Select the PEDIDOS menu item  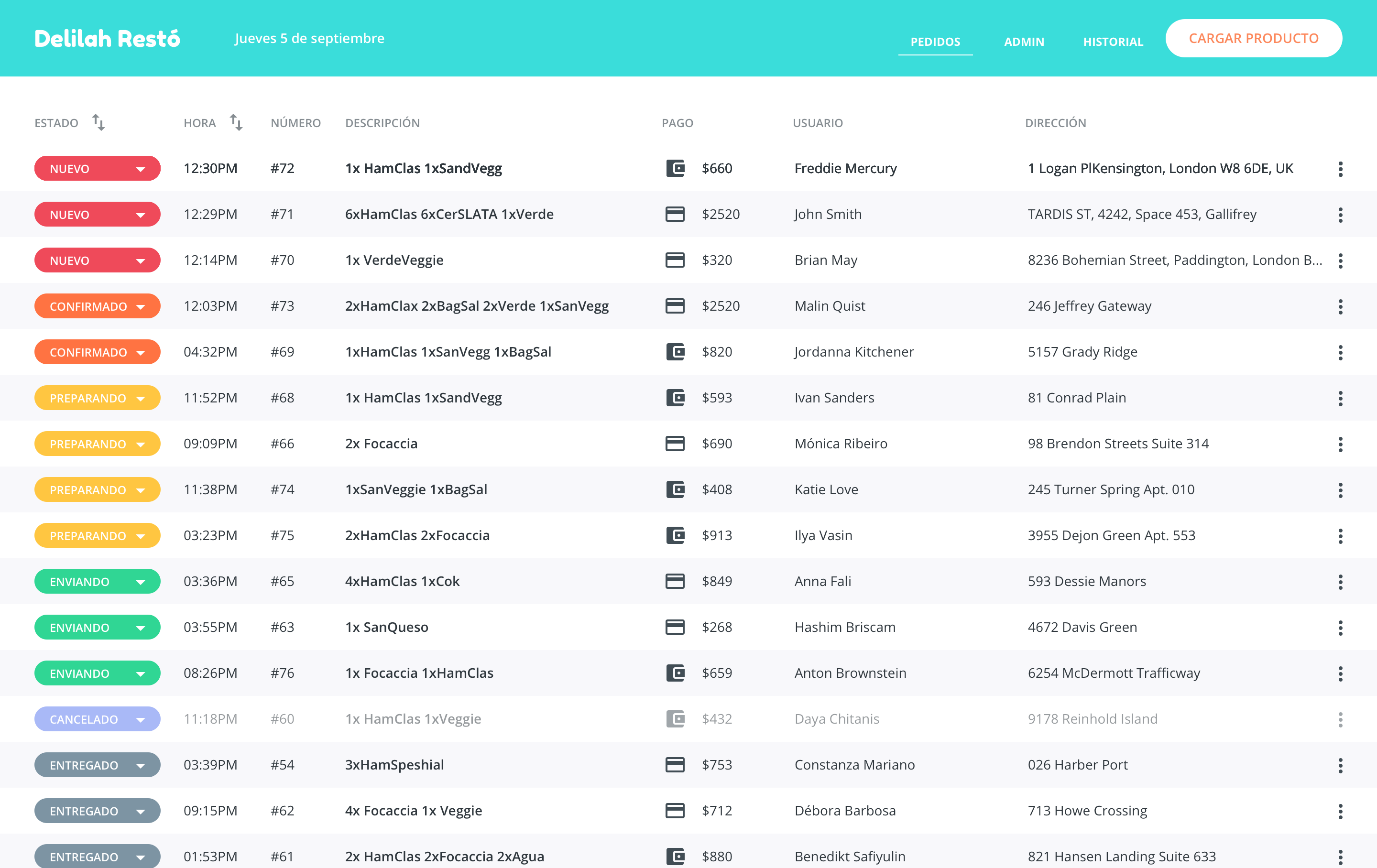tap(935, 41)
